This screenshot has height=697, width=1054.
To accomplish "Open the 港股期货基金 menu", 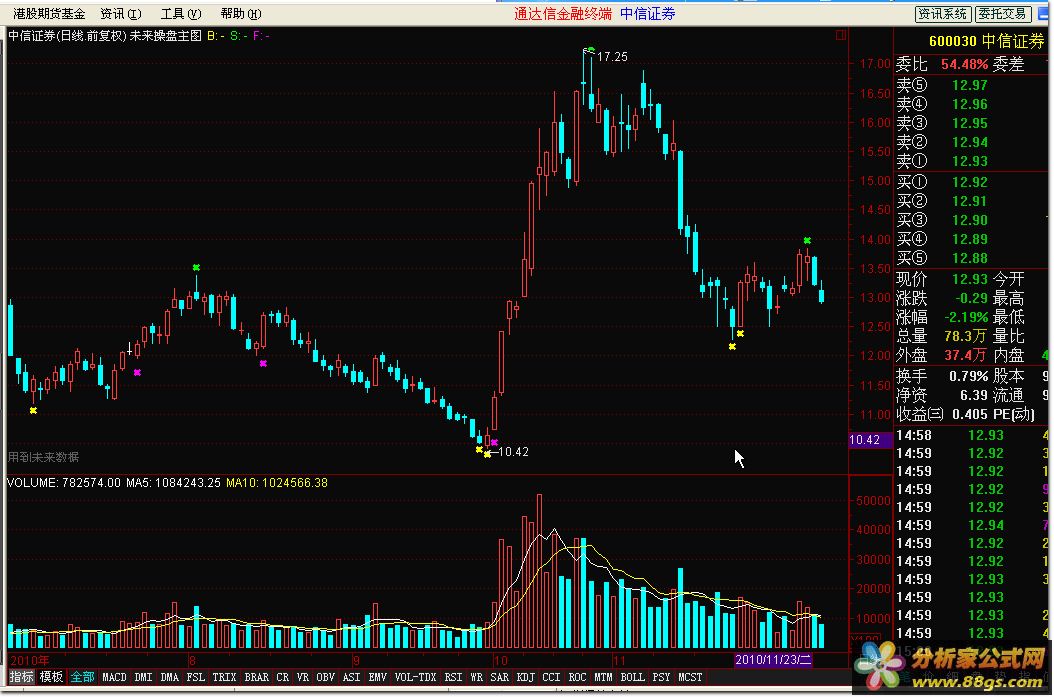I will pyautogui.click(x=49, y=13).
